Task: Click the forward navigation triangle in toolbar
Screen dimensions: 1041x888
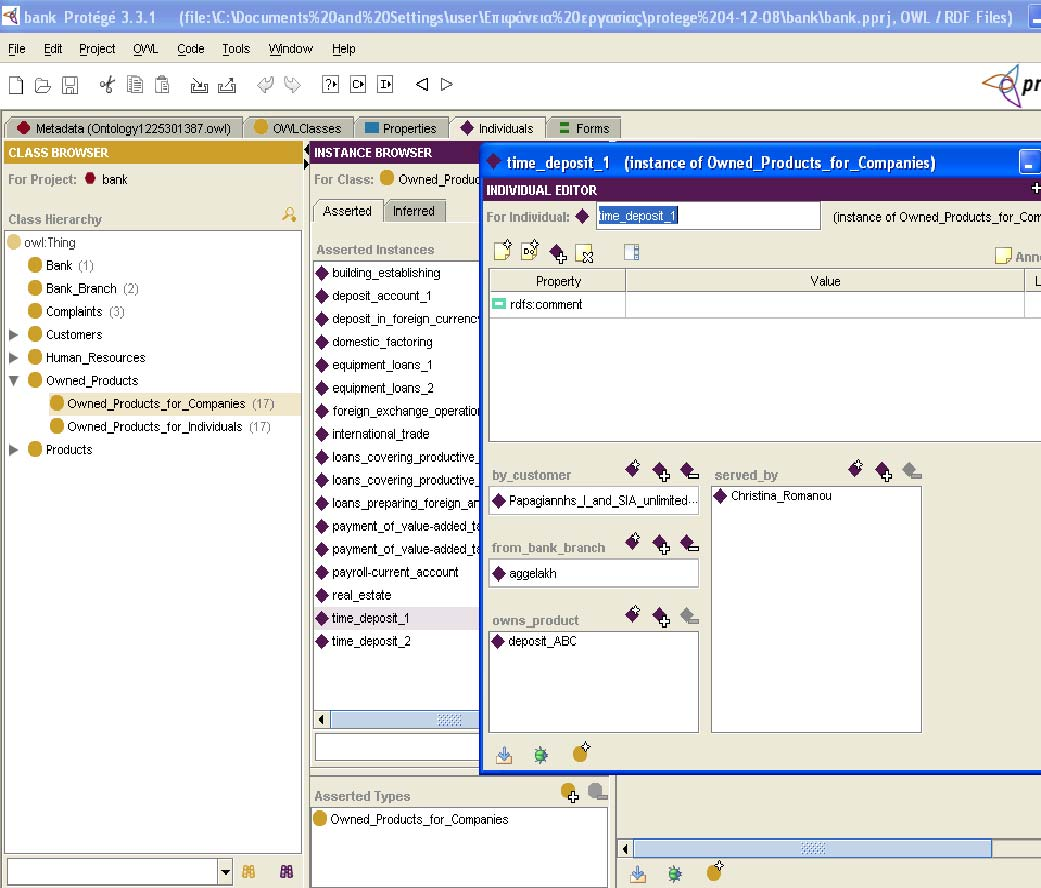Action: pos(447,84)
